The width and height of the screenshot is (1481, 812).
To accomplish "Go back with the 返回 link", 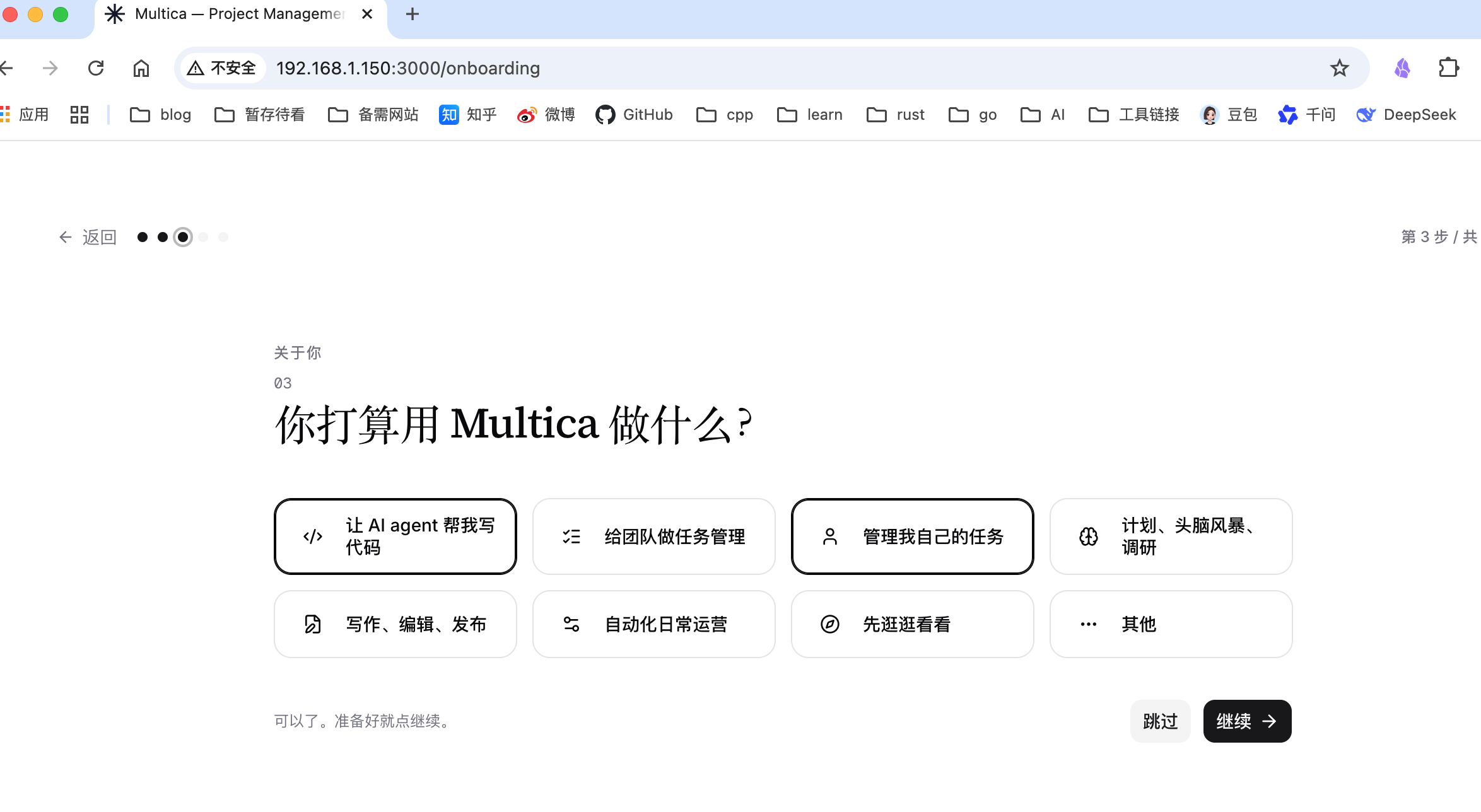I will coord(88,237).
